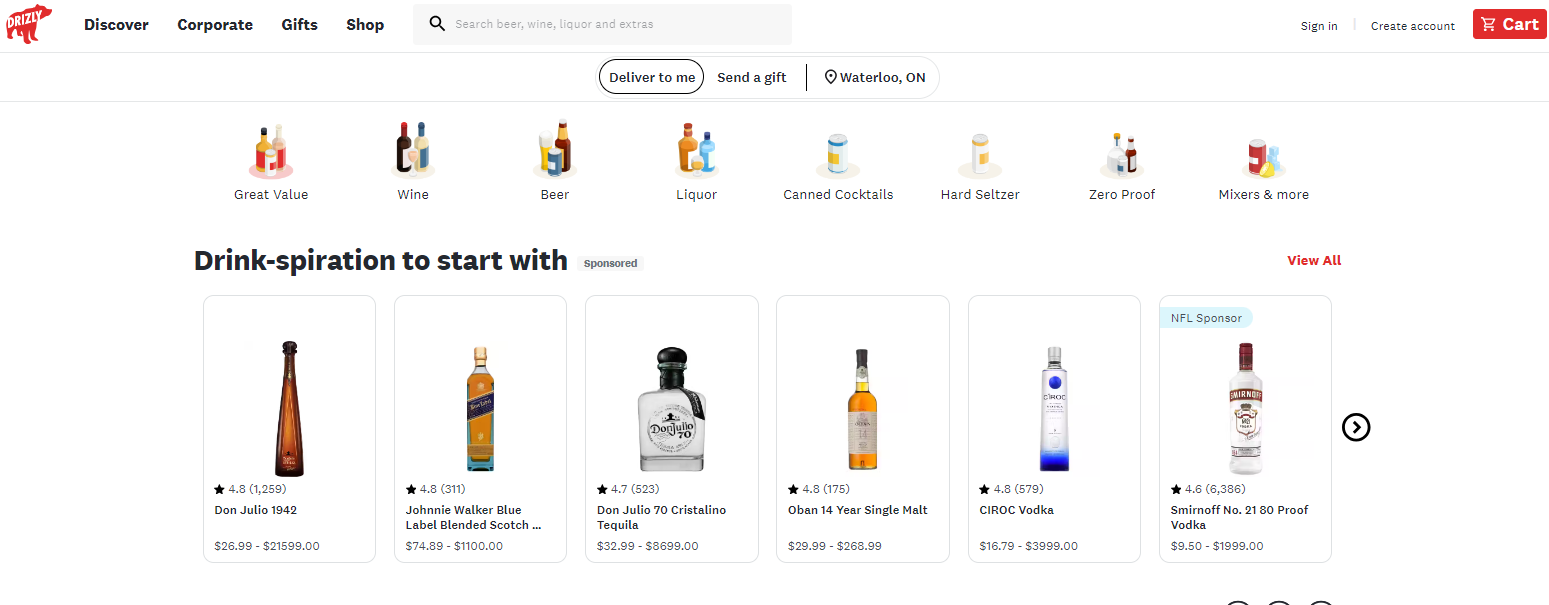The height and width of the screenshot is (605, 1549).
Task: Click the 4.8 (175) star rating
Action: click(x=819, y=490)
